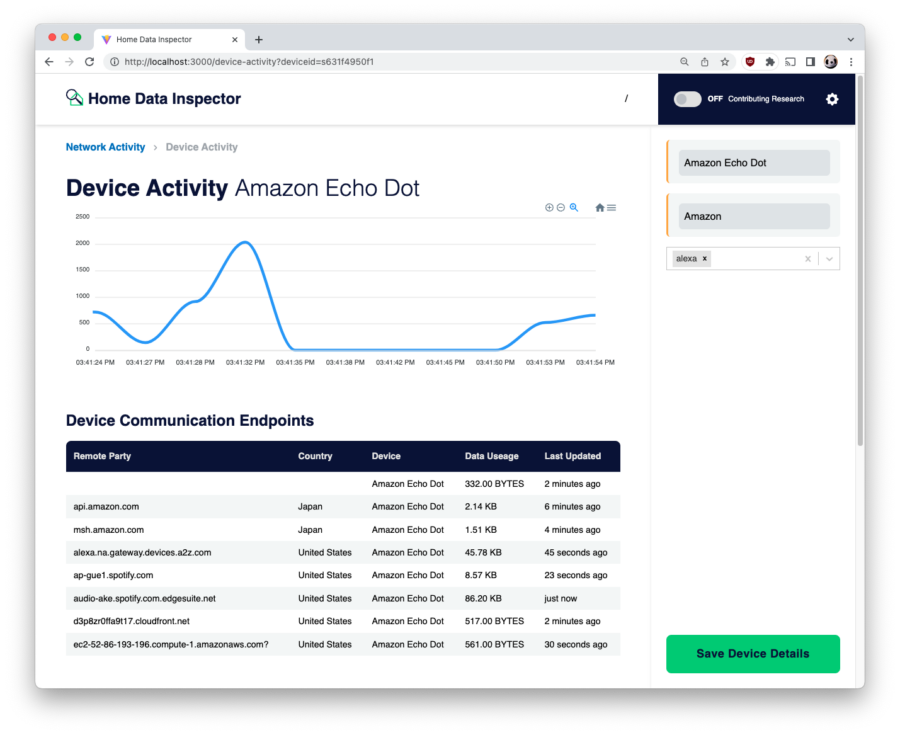Screen dimensions: 900x735
Task: Open the browser Extensions puzzle icon
Action: pyautogui.click(x=770, y=62)
